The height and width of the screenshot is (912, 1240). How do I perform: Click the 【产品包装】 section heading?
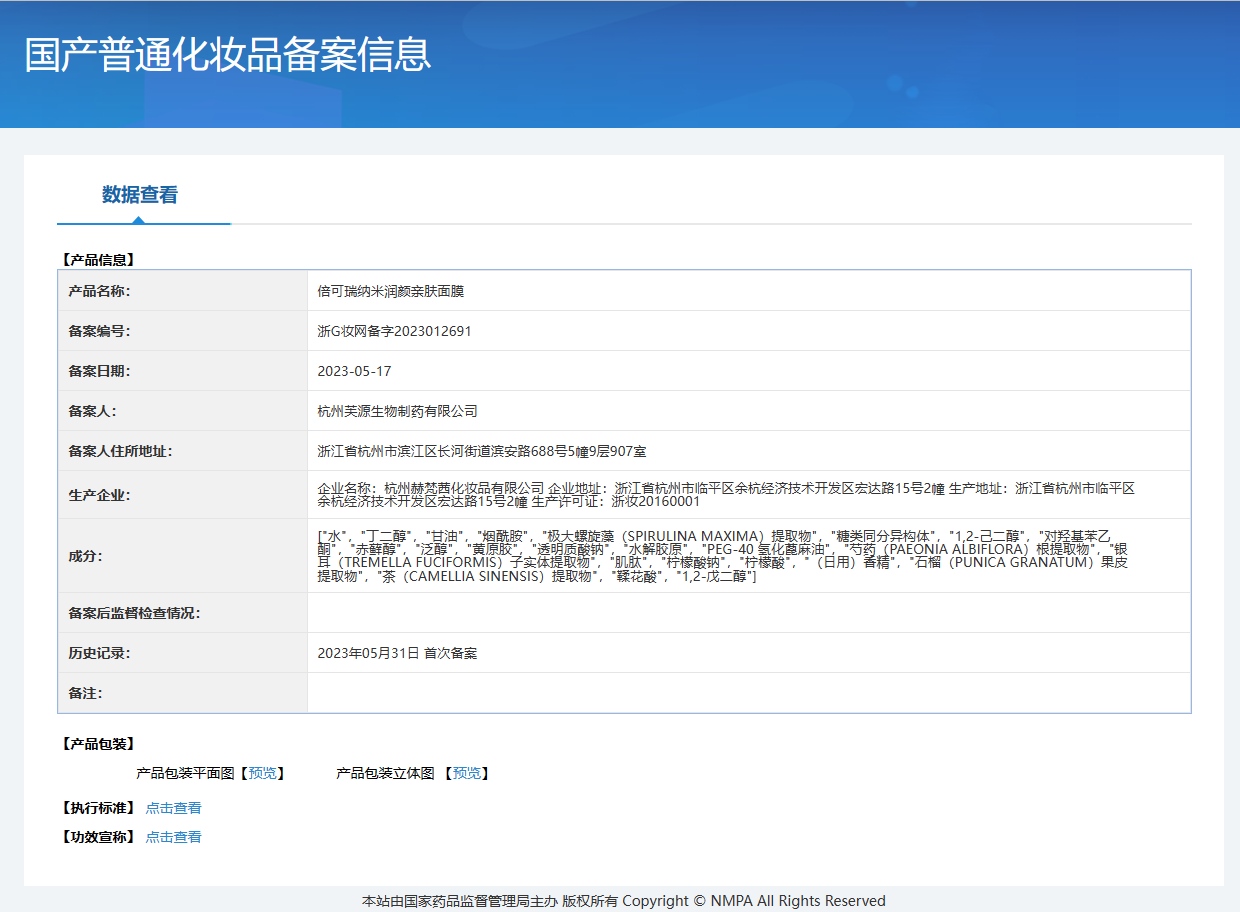point(98,744)
